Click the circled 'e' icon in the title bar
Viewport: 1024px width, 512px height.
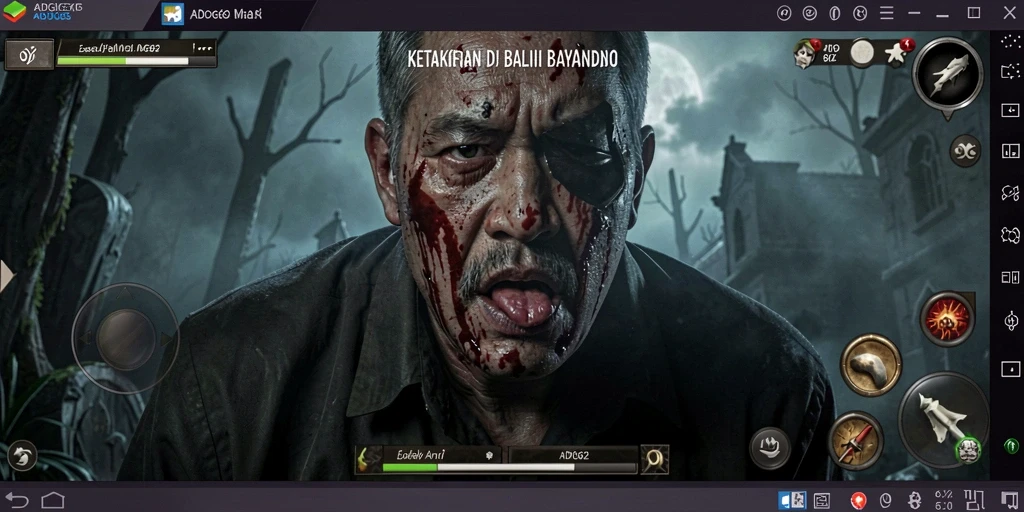(x=810, y=13)
